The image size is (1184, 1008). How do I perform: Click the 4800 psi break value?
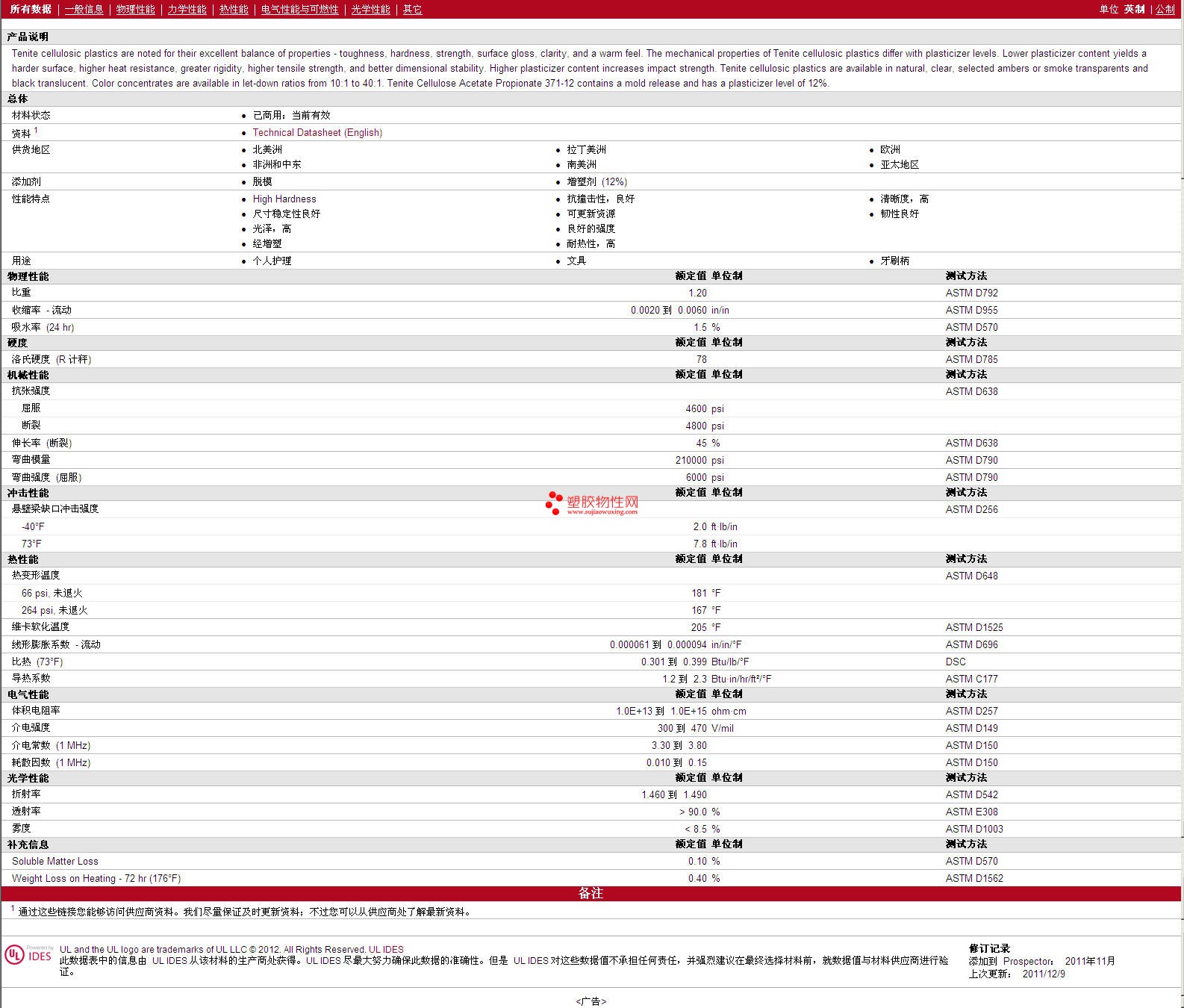[705, 426]
